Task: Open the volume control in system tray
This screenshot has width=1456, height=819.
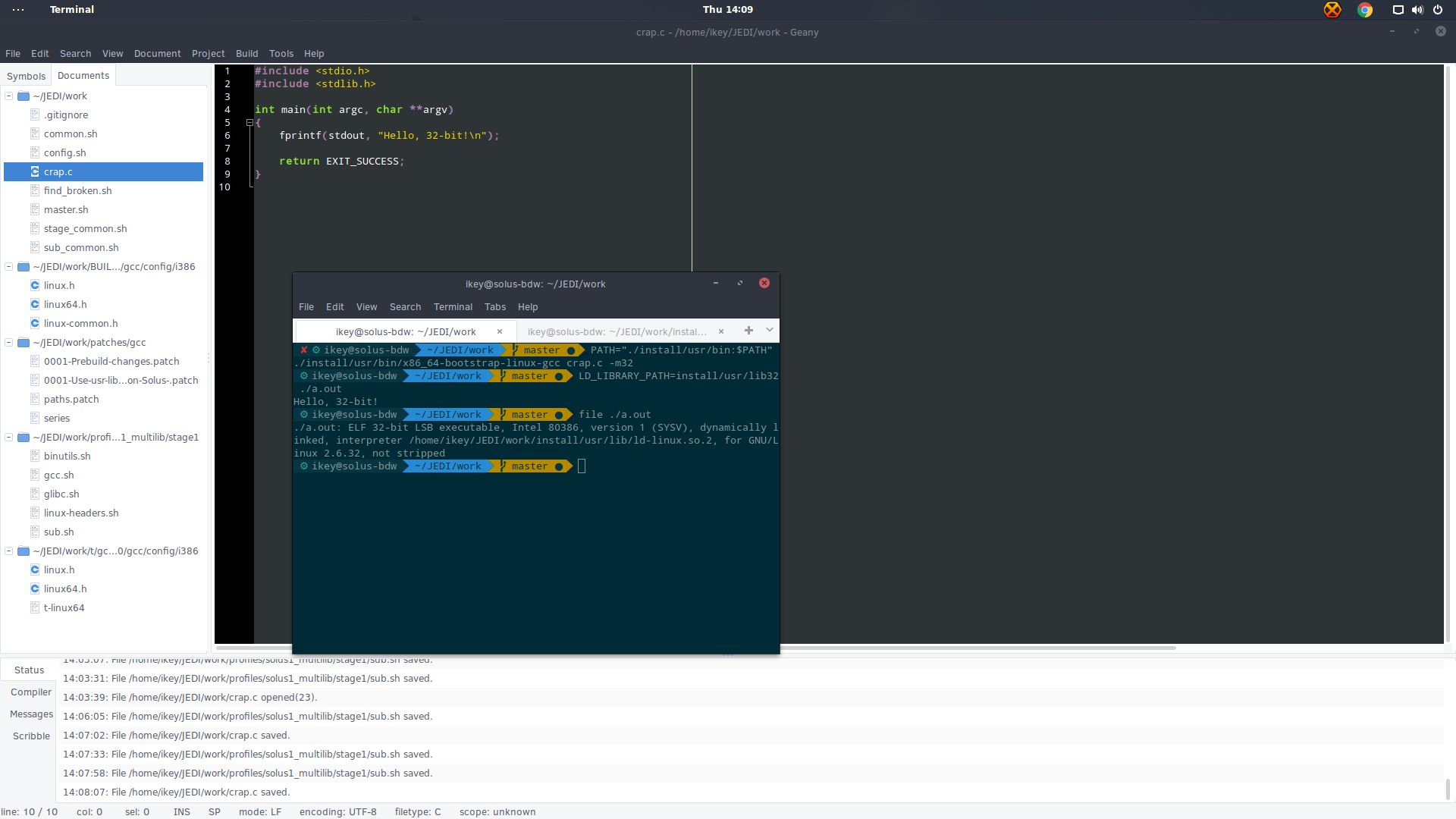Action: click(1417, 10)
